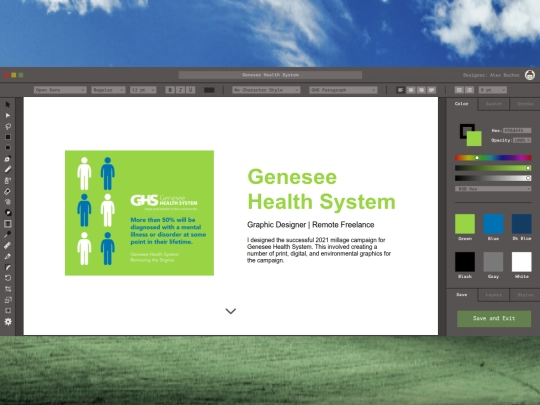The height and width of the screenshot is (405, 540).
Task: Choose the Rectangle shape tool
Action: click(x=8, y=137)
